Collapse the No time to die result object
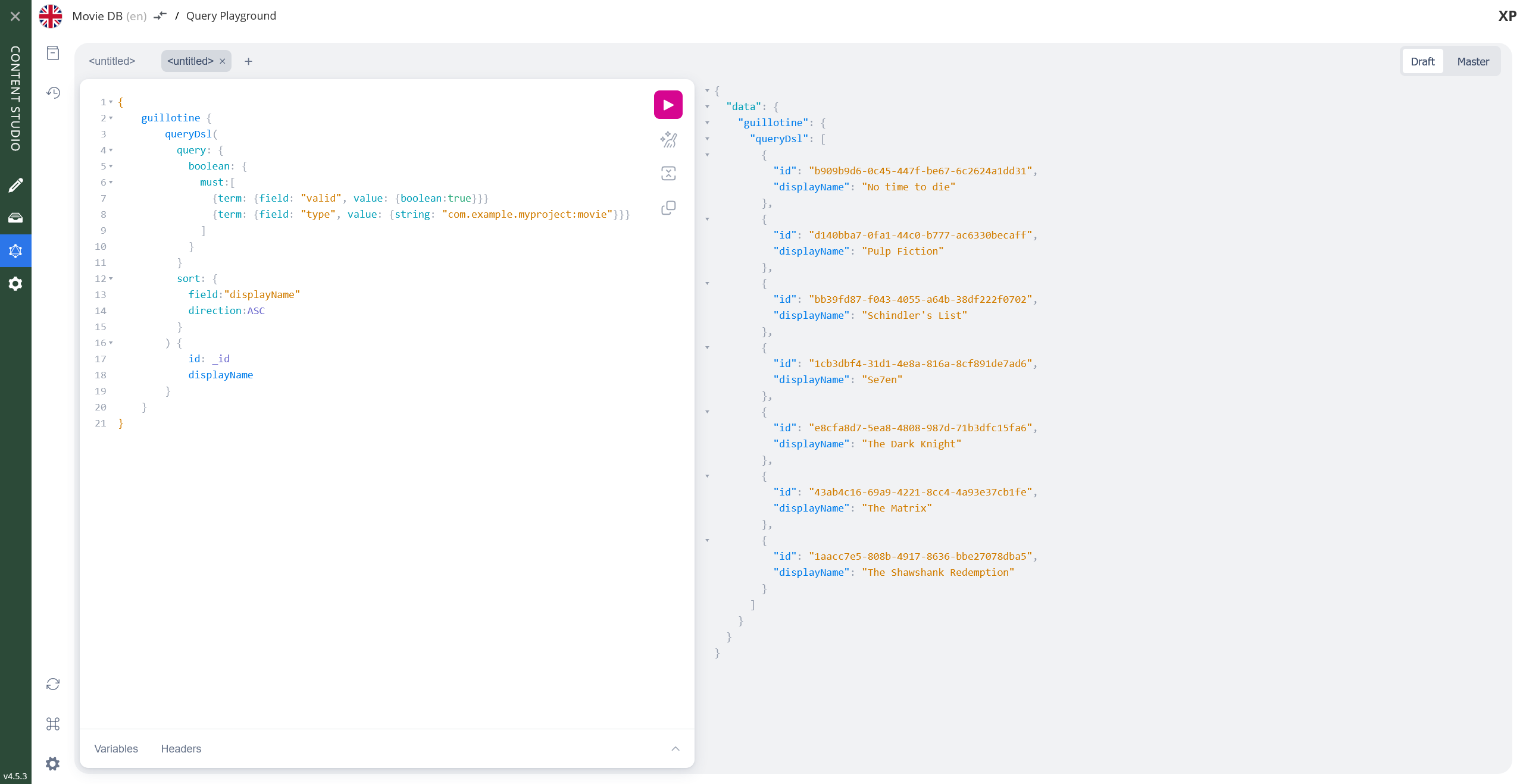1523x784 pixels. click(707, 155)
